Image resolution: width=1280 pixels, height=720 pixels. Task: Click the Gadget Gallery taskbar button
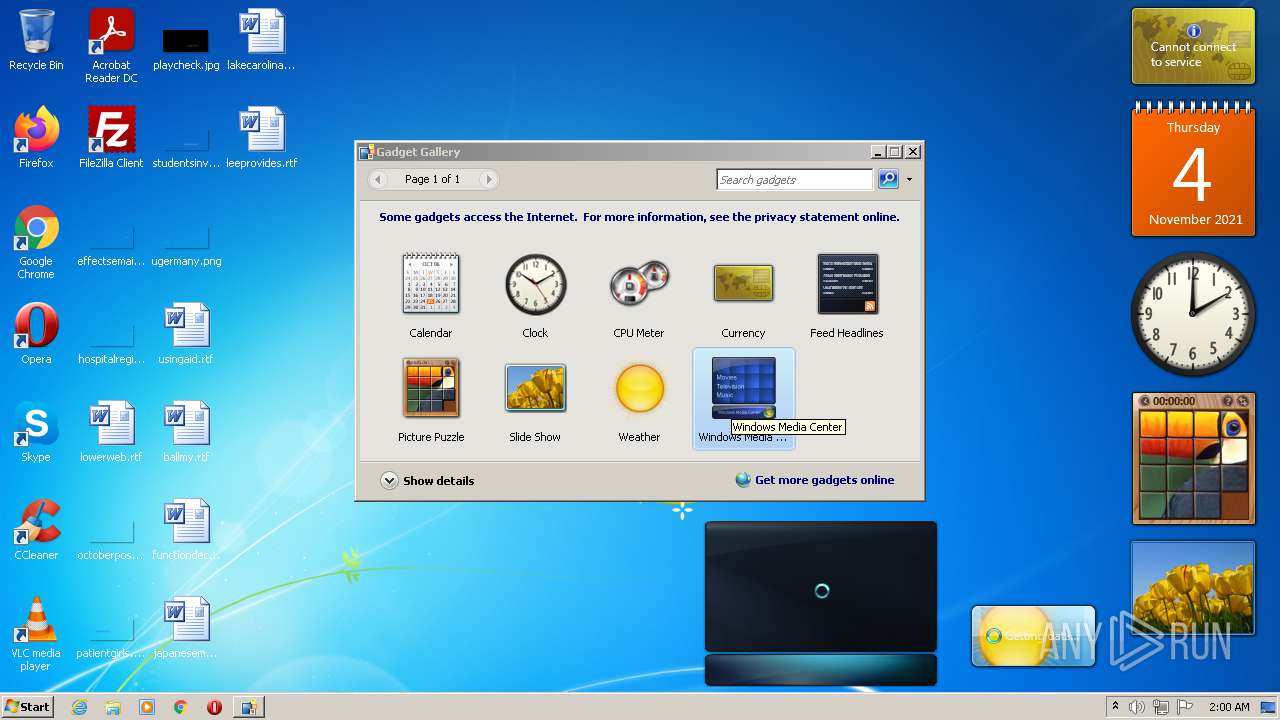[248, 707]
